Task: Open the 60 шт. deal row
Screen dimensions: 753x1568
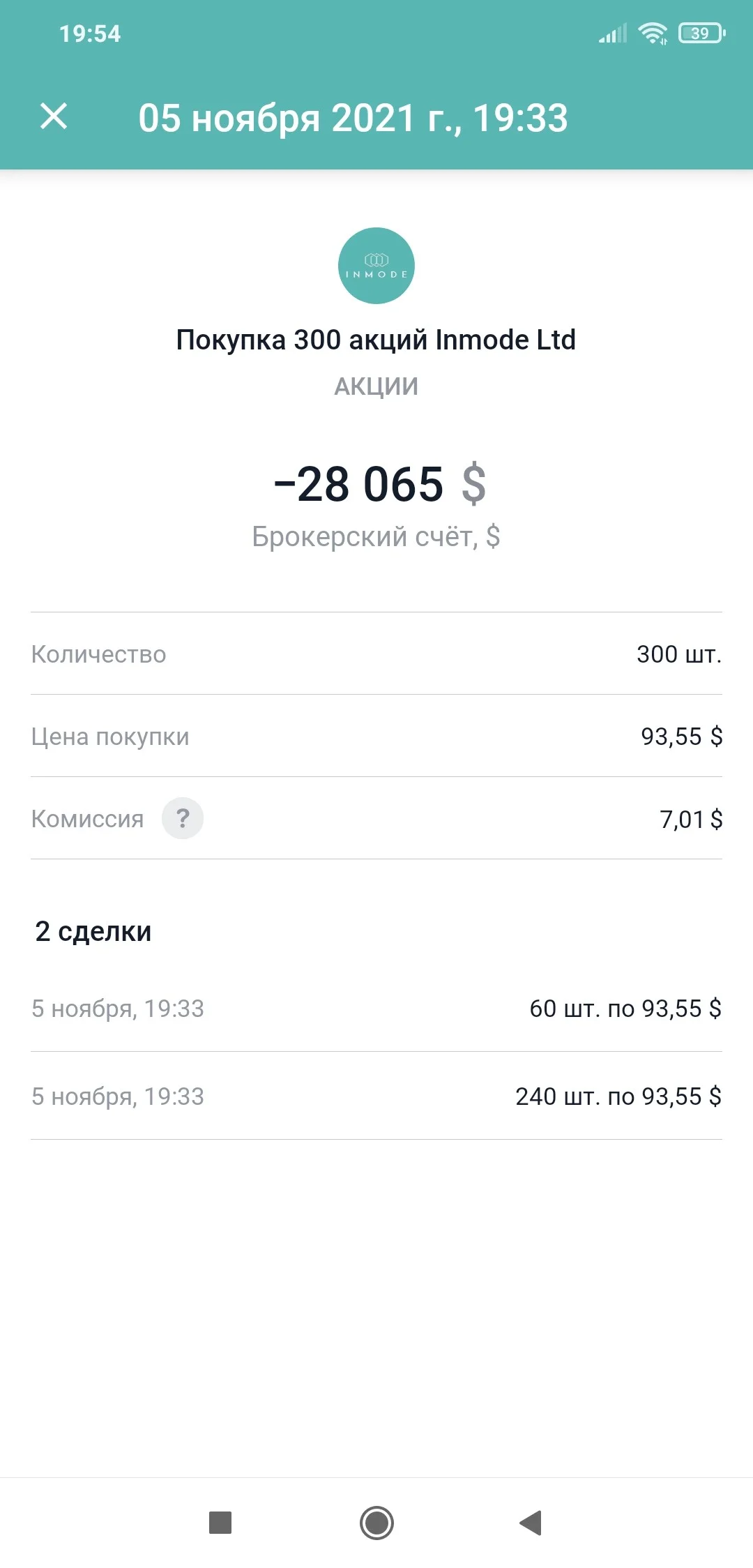Action: [376, 1008]
